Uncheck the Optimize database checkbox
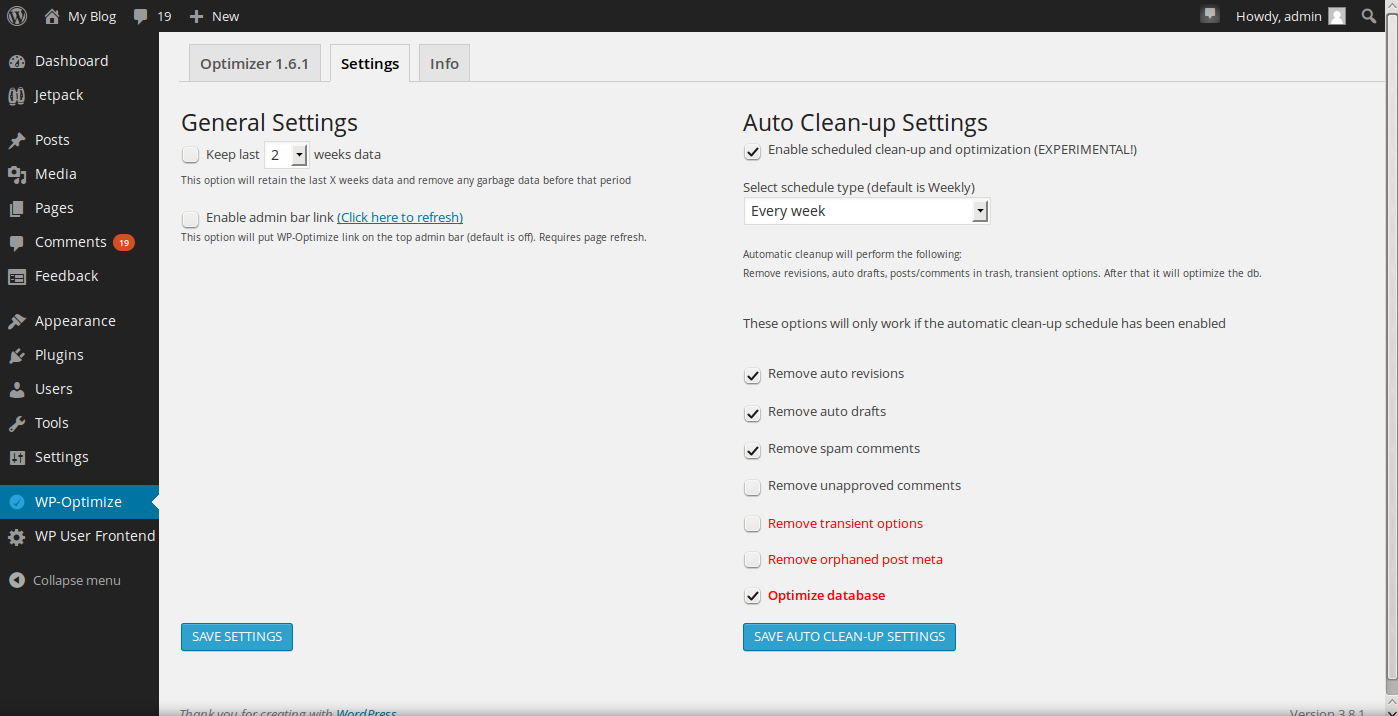Image resolution: width=1398 pixels, height=716 pixels. pyautogui.click(x=752, y=597)
